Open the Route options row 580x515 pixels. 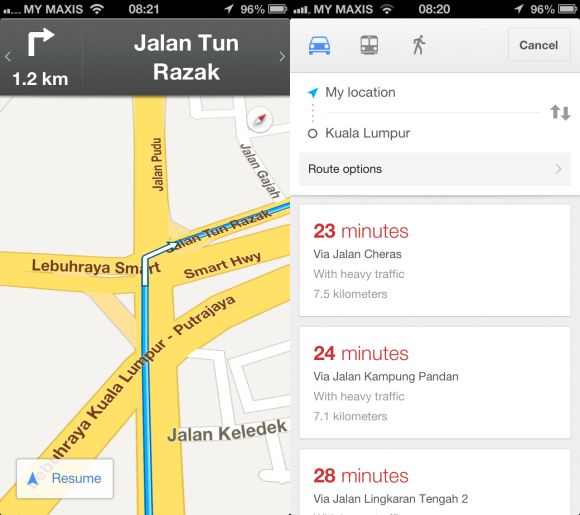(435, 169)
